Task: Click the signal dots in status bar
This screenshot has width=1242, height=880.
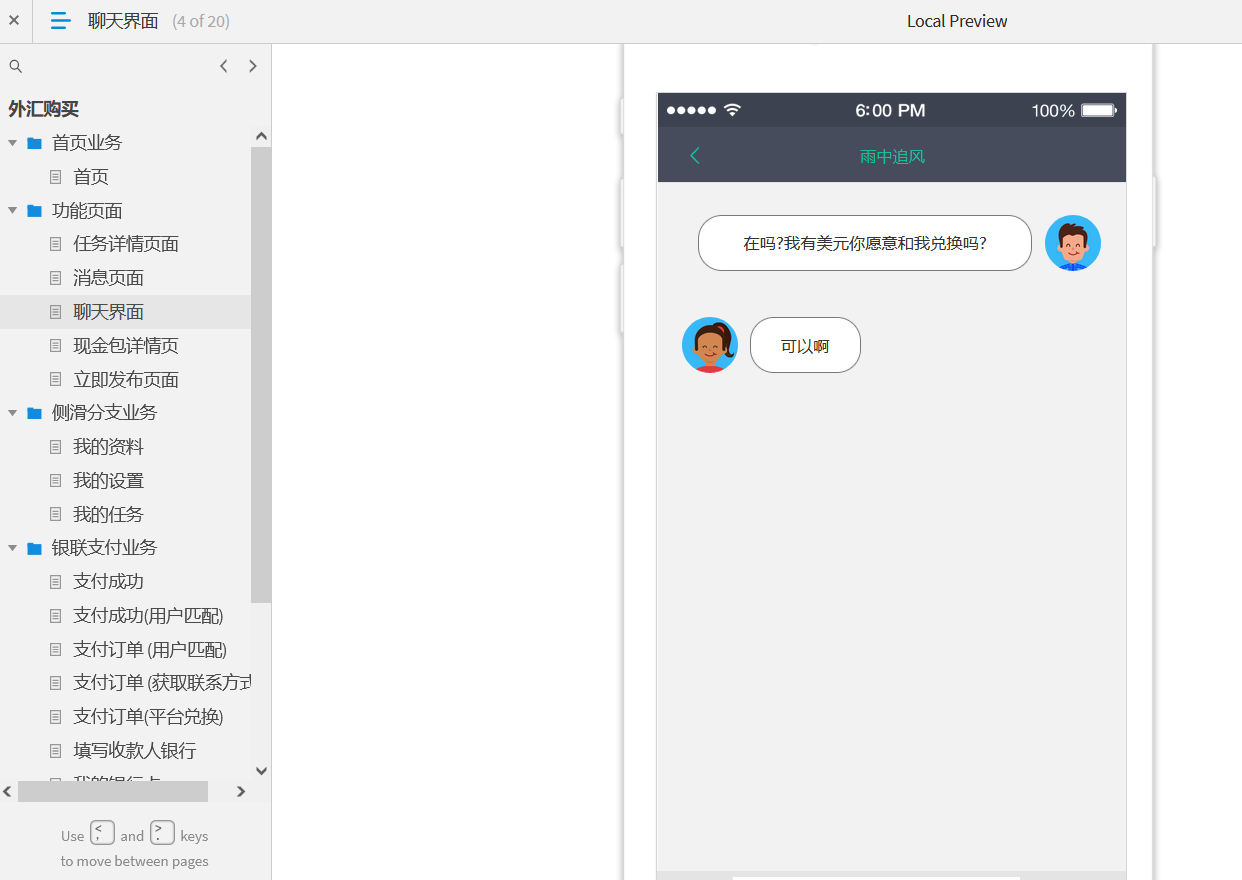Action: pyautogui.click(x=691, y=110)
